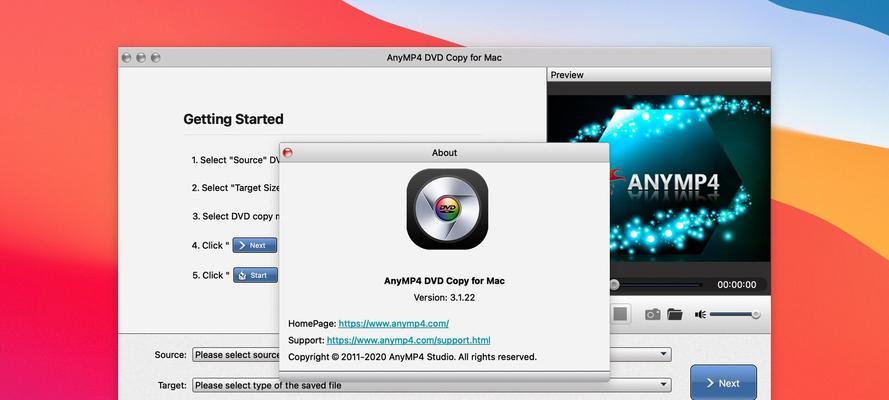This screenshot has width=889, height=400.
Task: Mute audio via the speaker icon
Action: (x=700, y=314)
